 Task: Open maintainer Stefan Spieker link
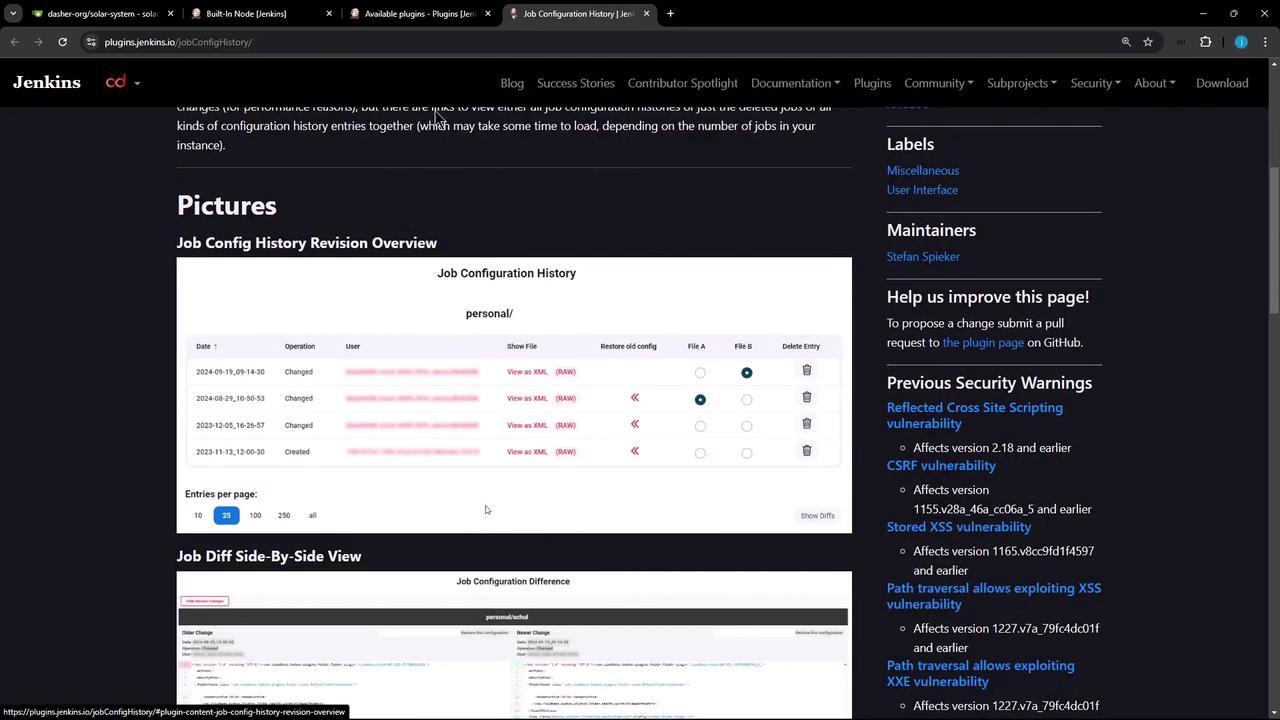[923, 257]
